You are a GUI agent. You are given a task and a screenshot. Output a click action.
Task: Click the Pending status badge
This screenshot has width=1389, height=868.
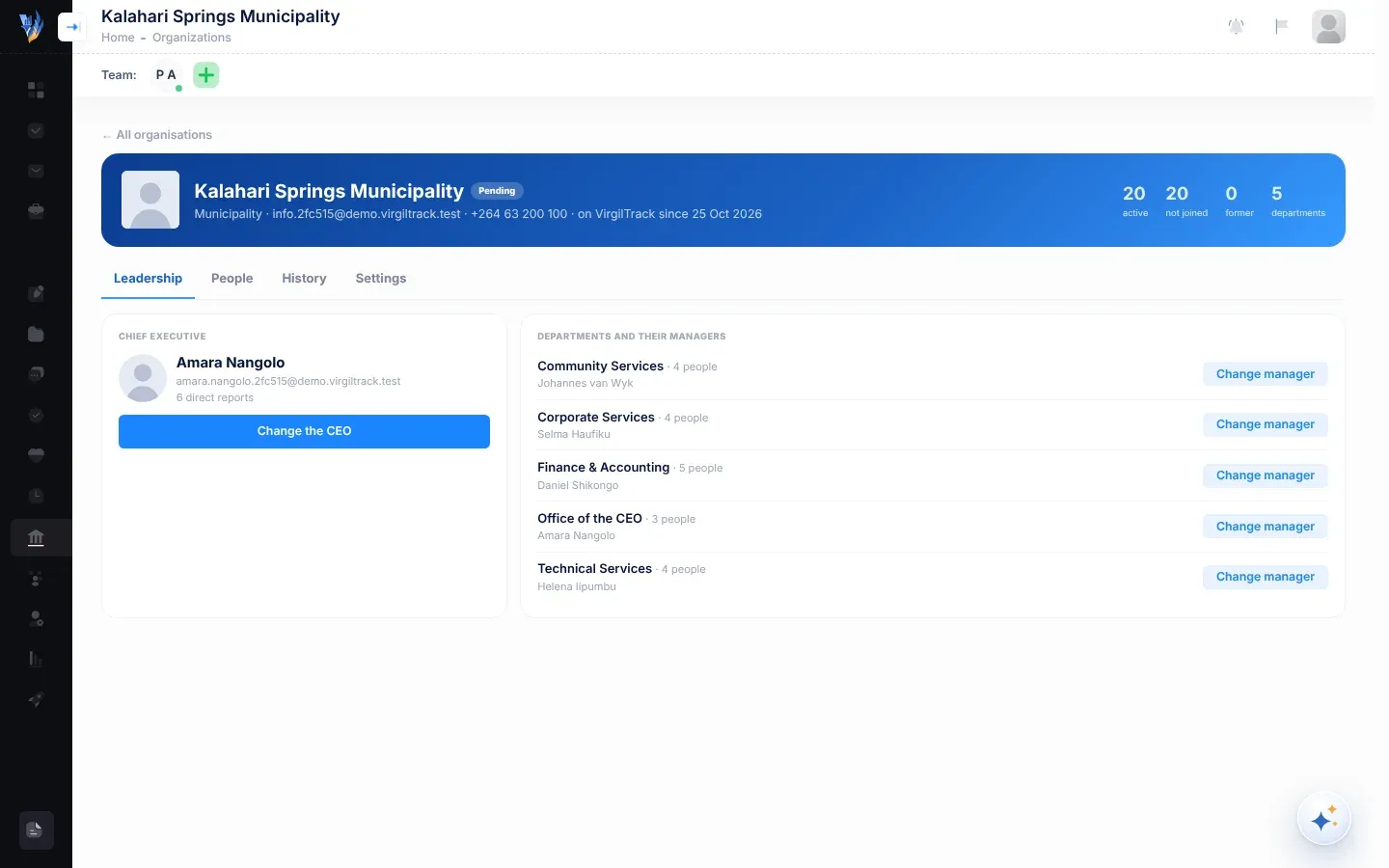tap(497, 191)
